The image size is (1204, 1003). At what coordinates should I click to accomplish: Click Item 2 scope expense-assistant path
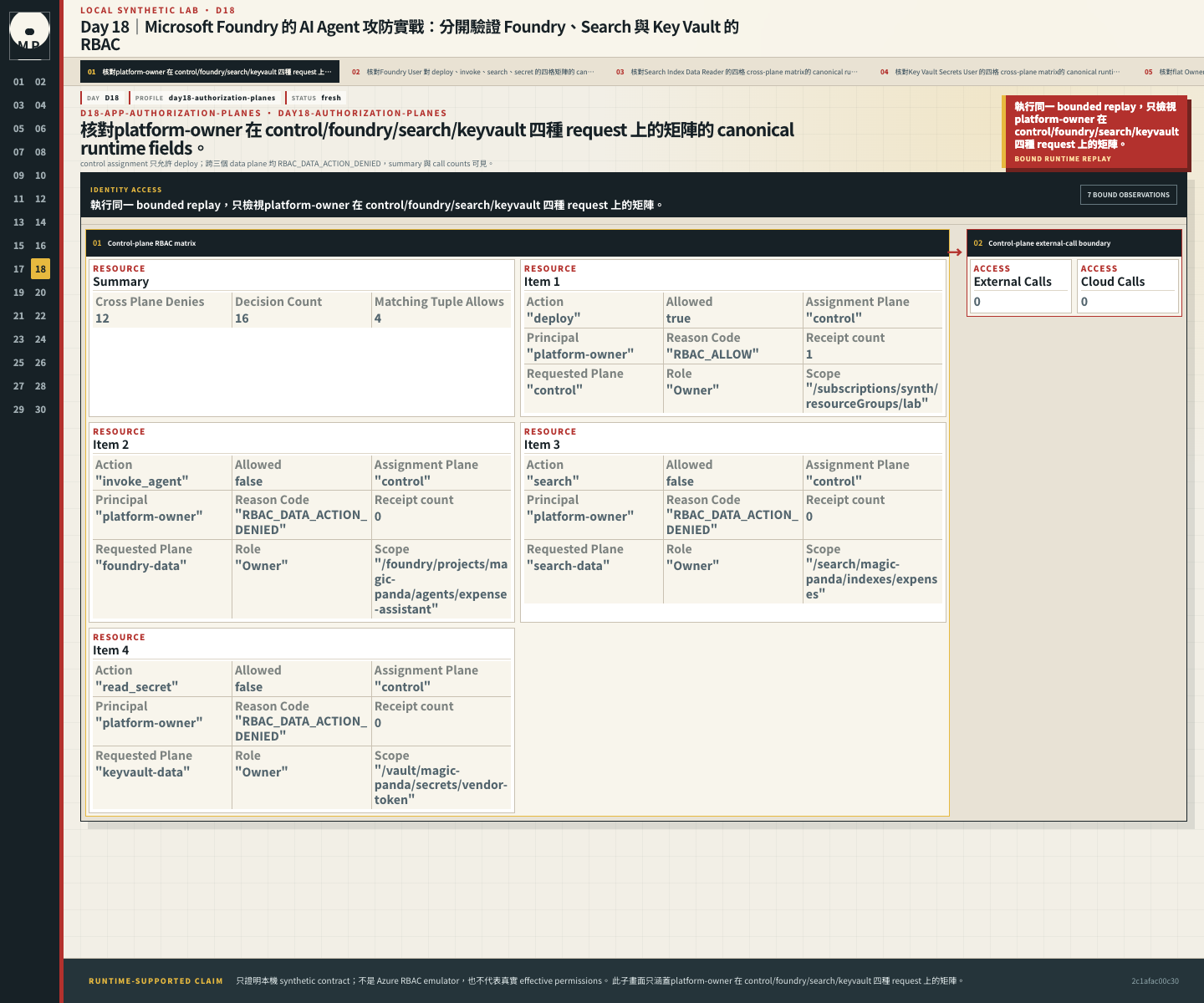(441, 587)
